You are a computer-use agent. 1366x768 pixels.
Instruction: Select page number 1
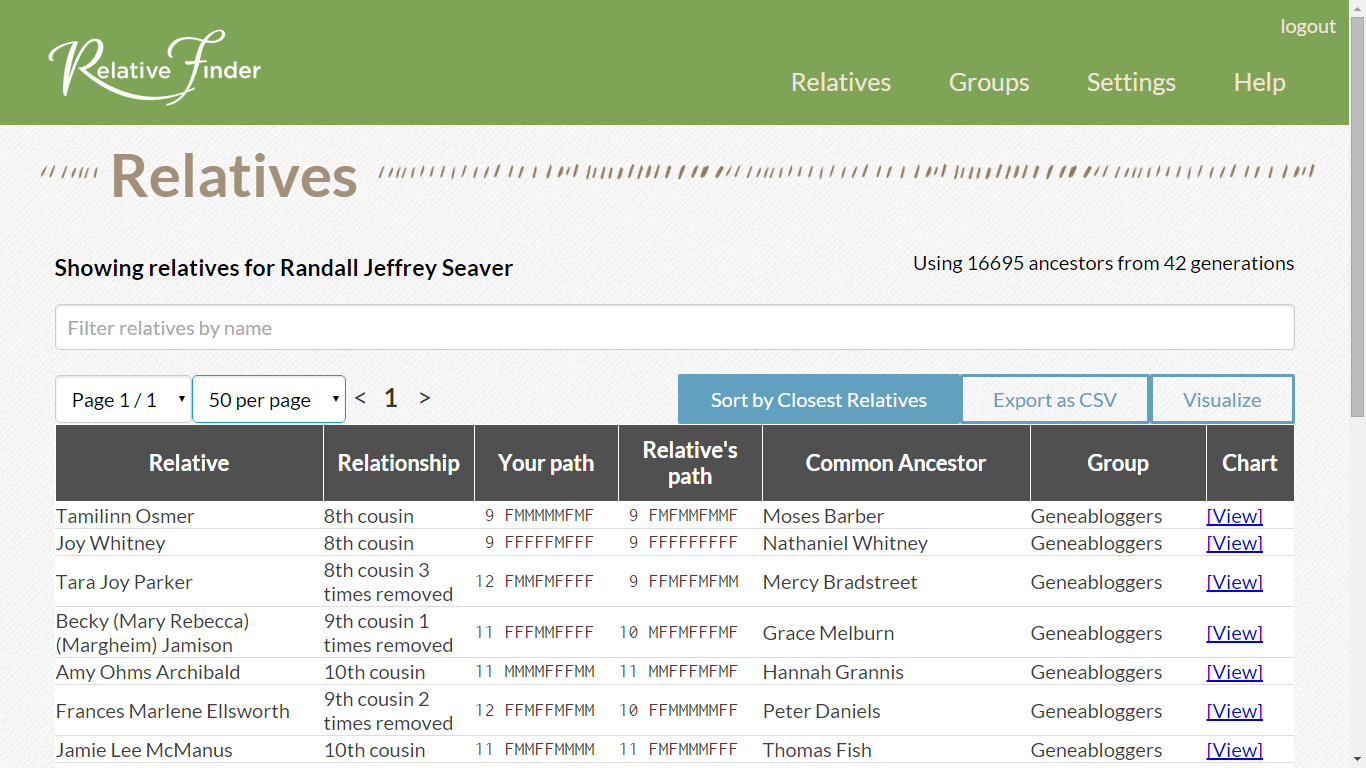390,397
